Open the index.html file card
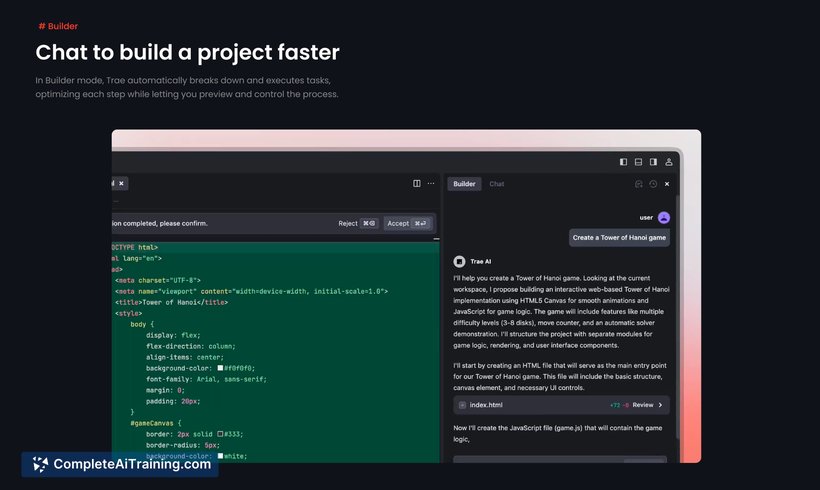 pos(561,405)
